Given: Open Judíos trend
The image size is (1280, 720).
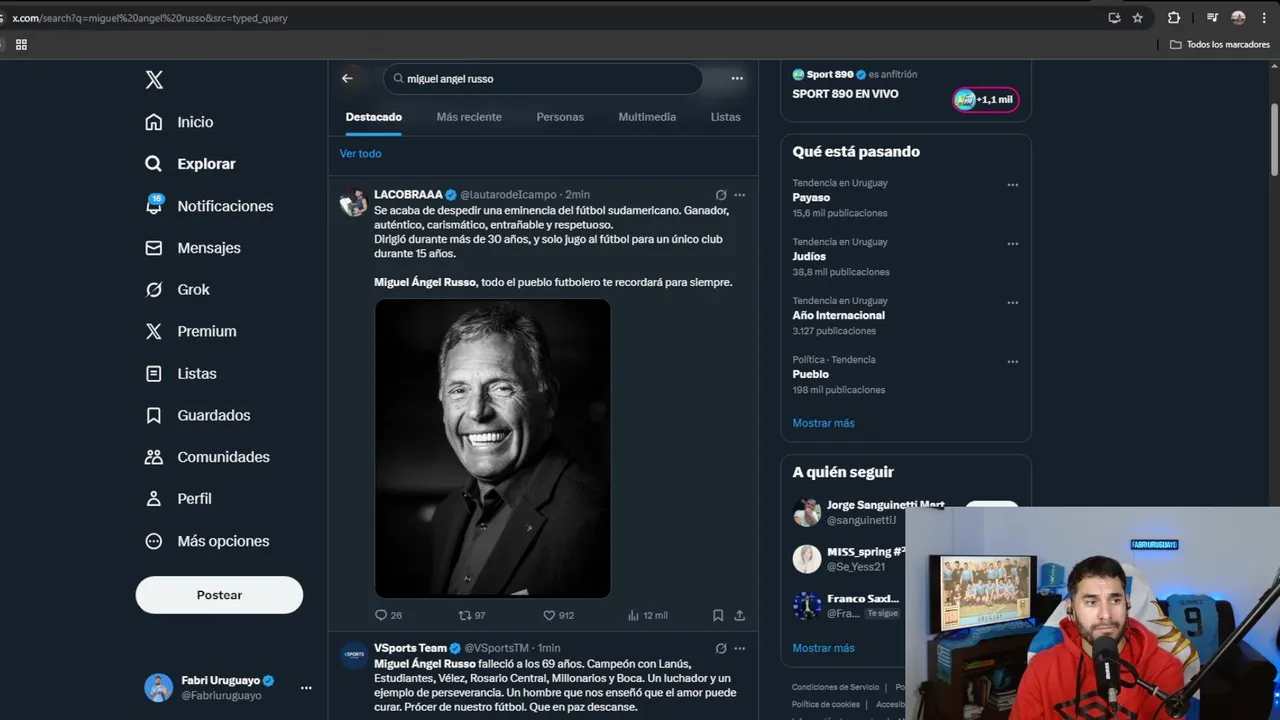Looking at the screenshot, I should pyautogui.click(x=809, y=257).
